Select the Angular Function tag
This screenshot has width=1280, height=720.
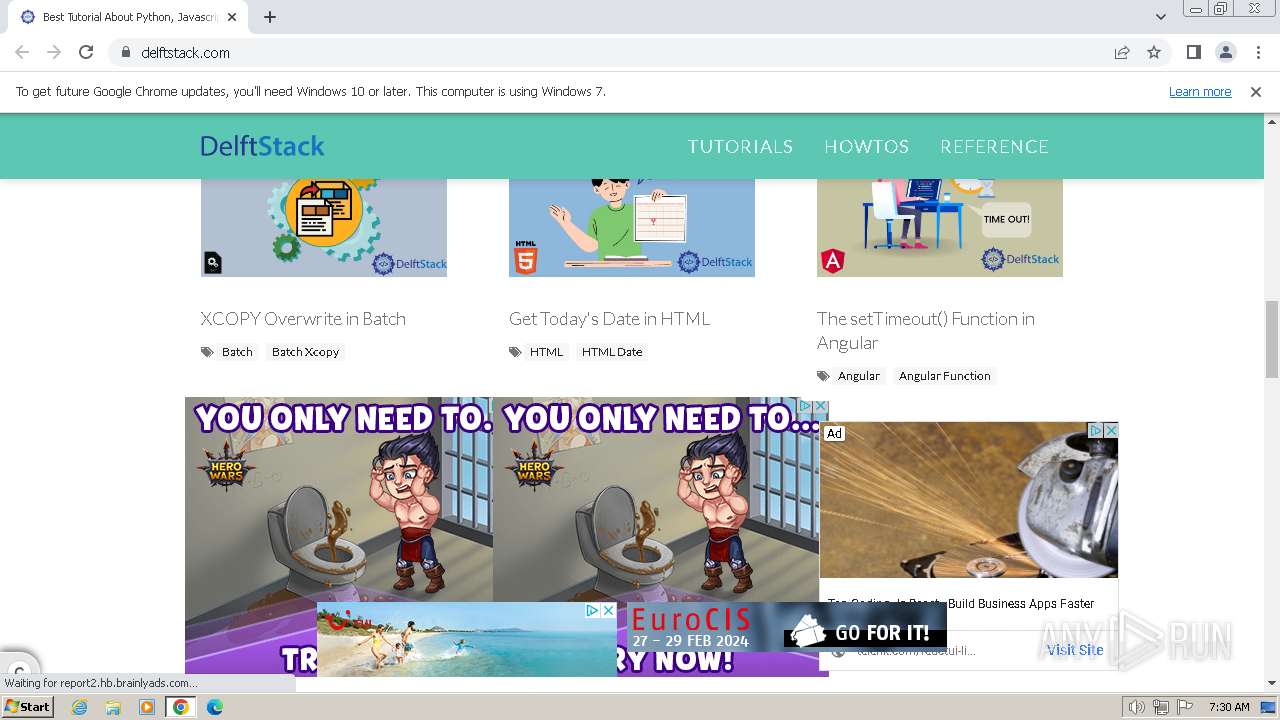pos(944,376)
